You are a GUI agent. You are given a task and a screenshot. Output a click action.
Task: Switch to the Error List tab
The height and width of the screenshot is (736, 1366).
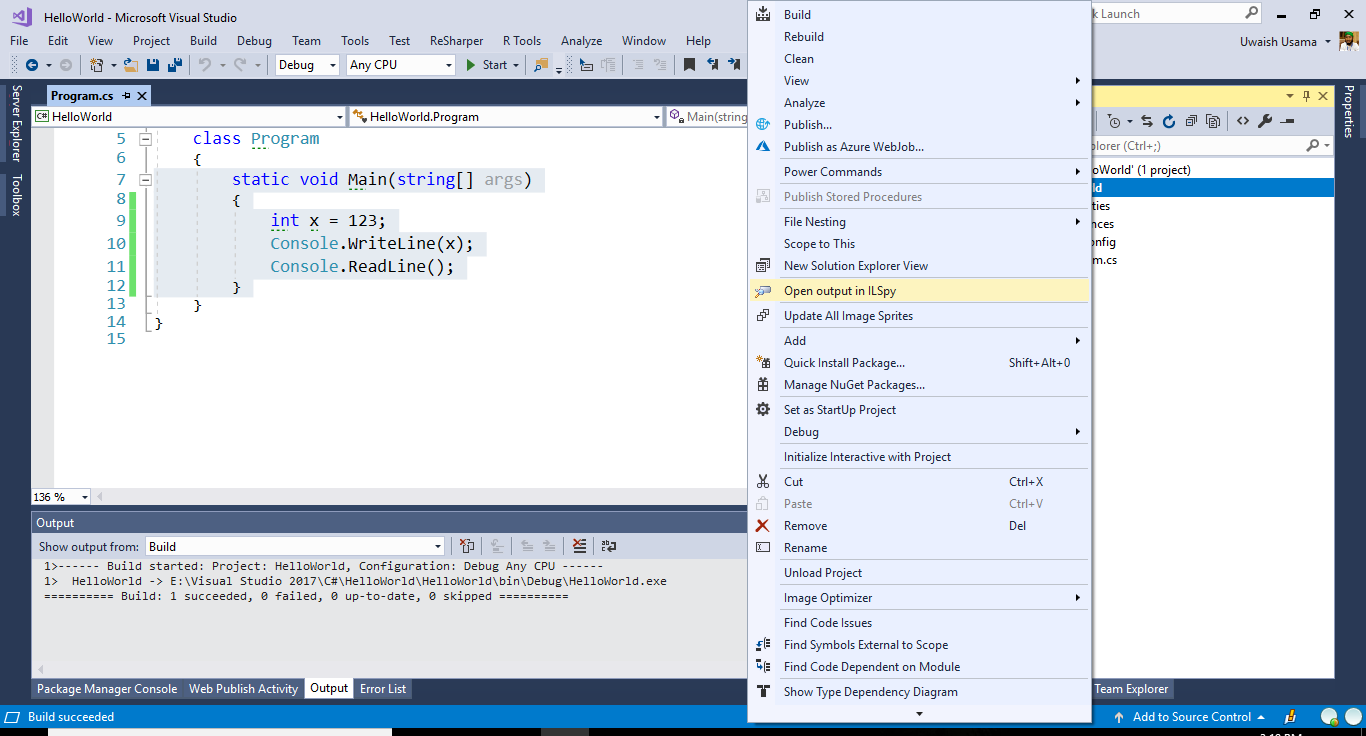coord(383,689)
